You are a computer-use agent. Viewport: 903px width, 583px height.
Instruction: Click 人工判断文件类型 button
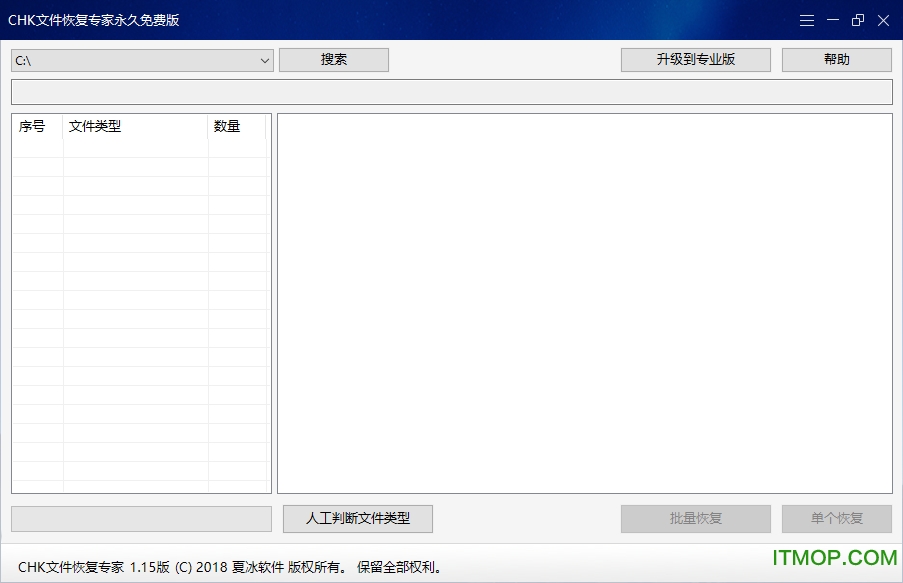tap(358, 518)
